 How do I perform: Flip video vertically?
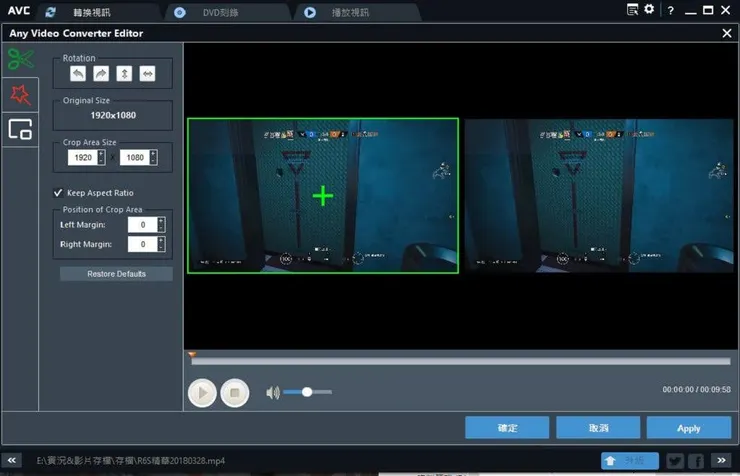click(x=124, y=74)
